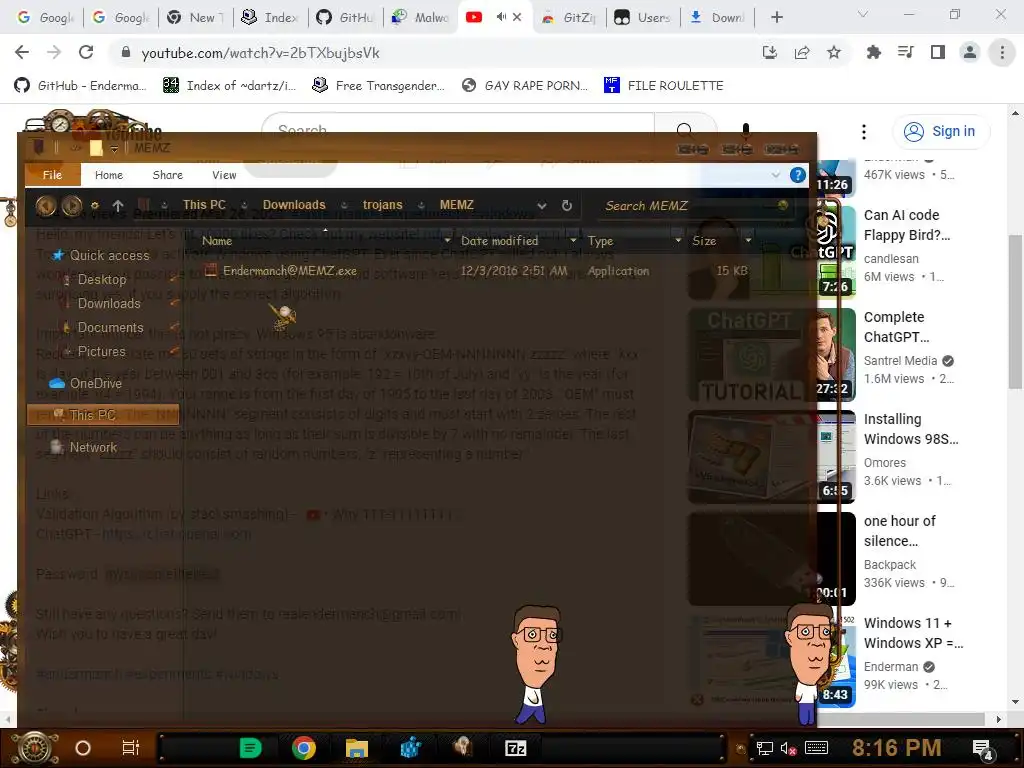Open Cortana circle on taskbar
This screenshot has width=1024, height=768.
(x=83, y=748)
